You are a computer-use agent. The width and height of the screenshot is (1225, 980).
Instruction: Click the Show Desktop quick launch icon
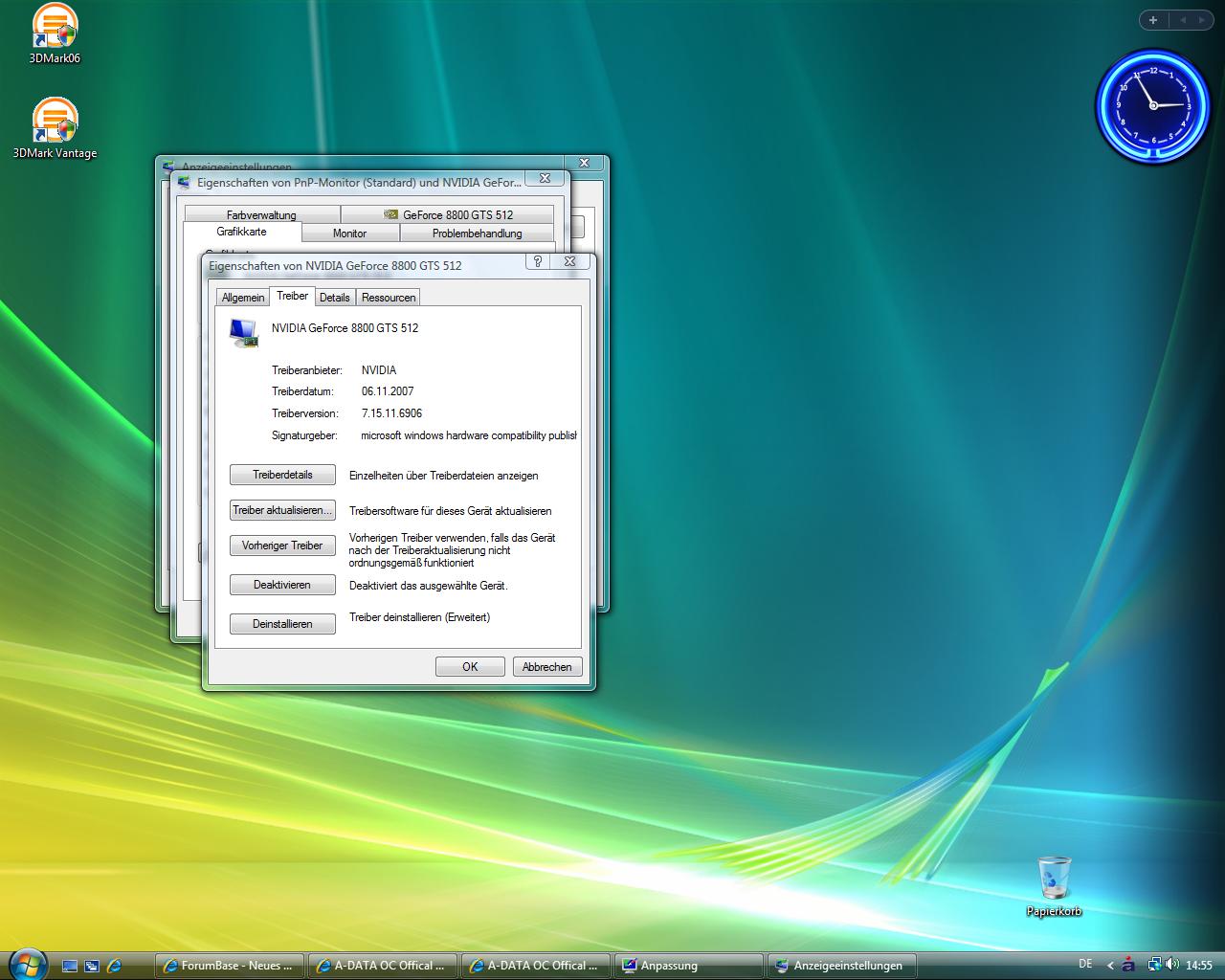click(x=70, y=966)
